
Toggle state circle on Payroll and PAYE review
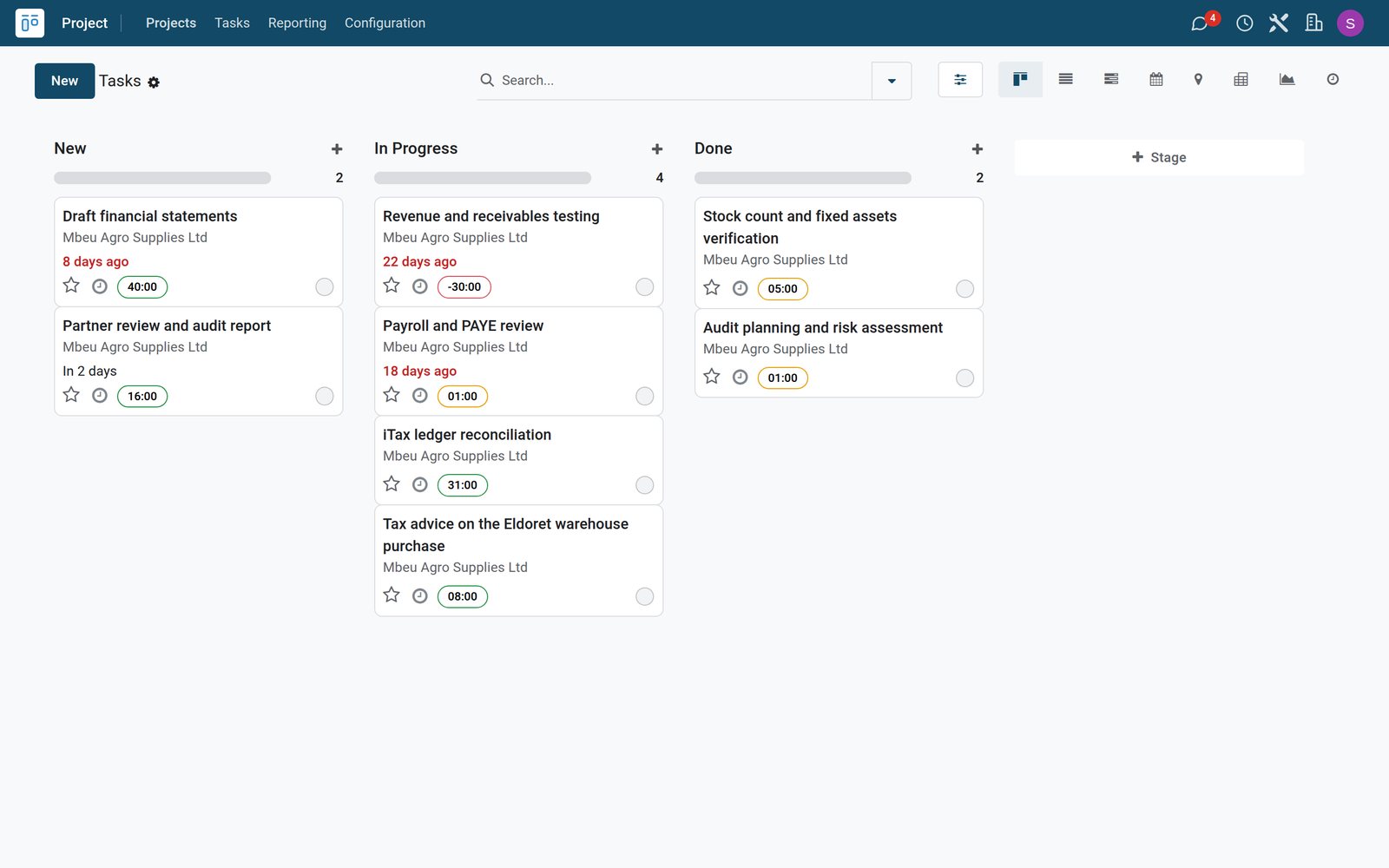644,397
